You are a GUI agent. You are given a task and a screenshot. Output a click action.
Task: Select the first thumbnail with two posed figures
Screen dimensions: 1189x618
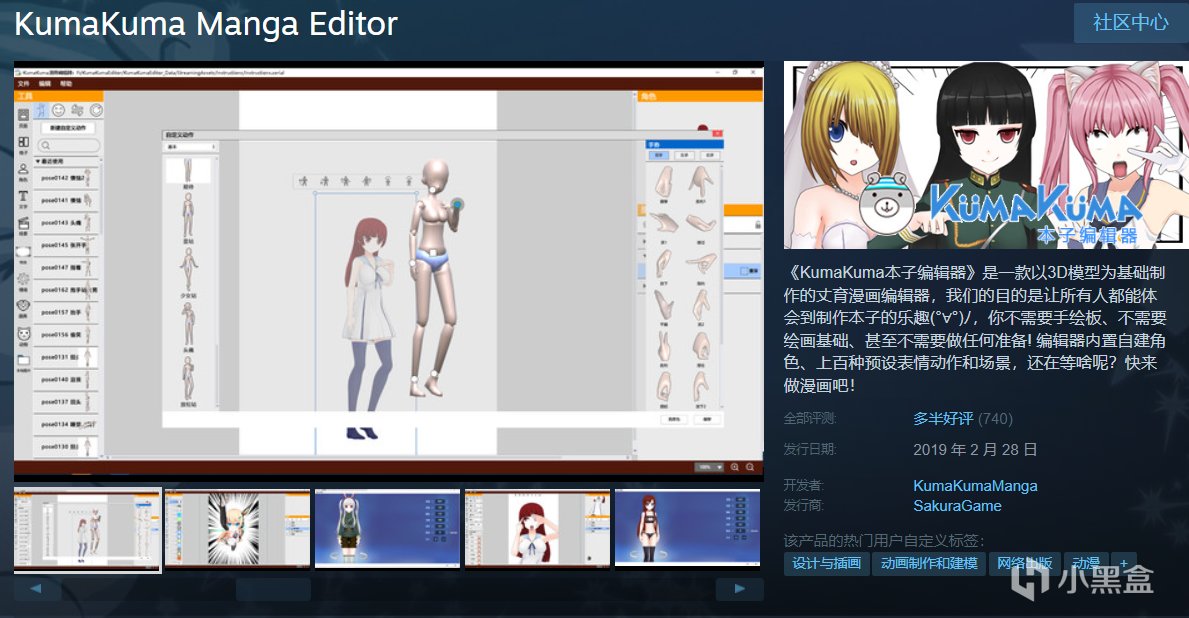[88, 530]
